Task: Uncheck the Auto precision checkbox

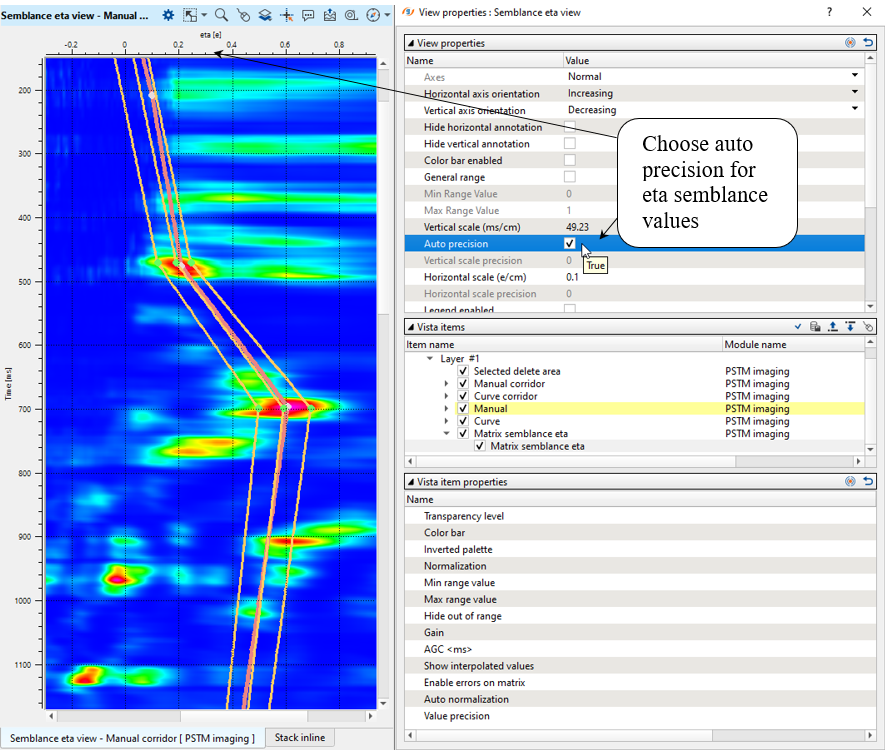Action: point(570,243)
